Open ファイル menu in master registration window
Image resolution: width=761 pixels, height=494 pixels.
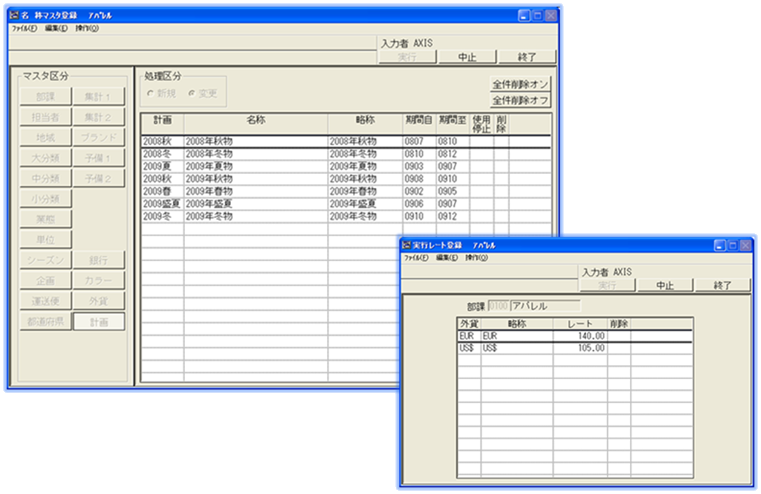click(x=23, y=28)
